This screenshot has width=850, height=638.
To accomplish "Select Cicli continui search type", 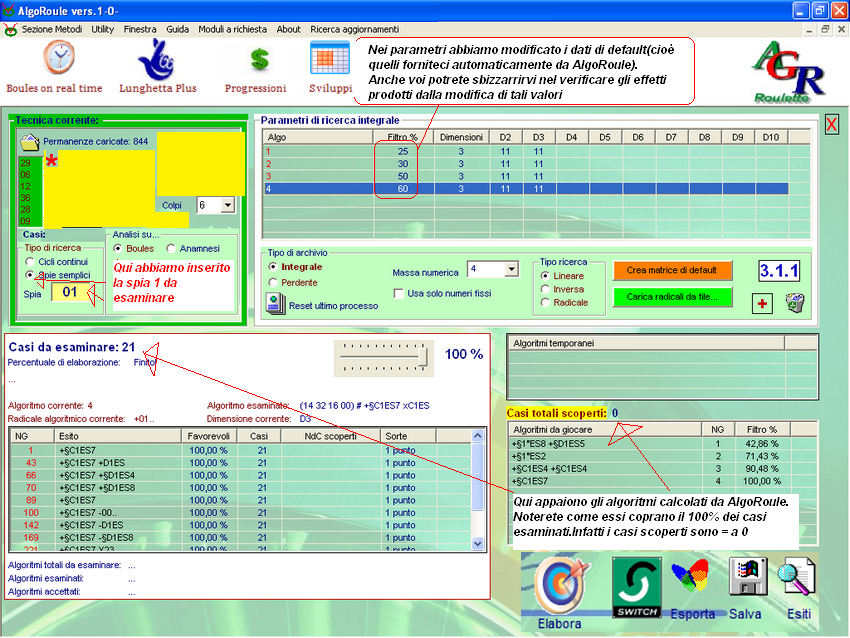I will click(x=30, y=262).
